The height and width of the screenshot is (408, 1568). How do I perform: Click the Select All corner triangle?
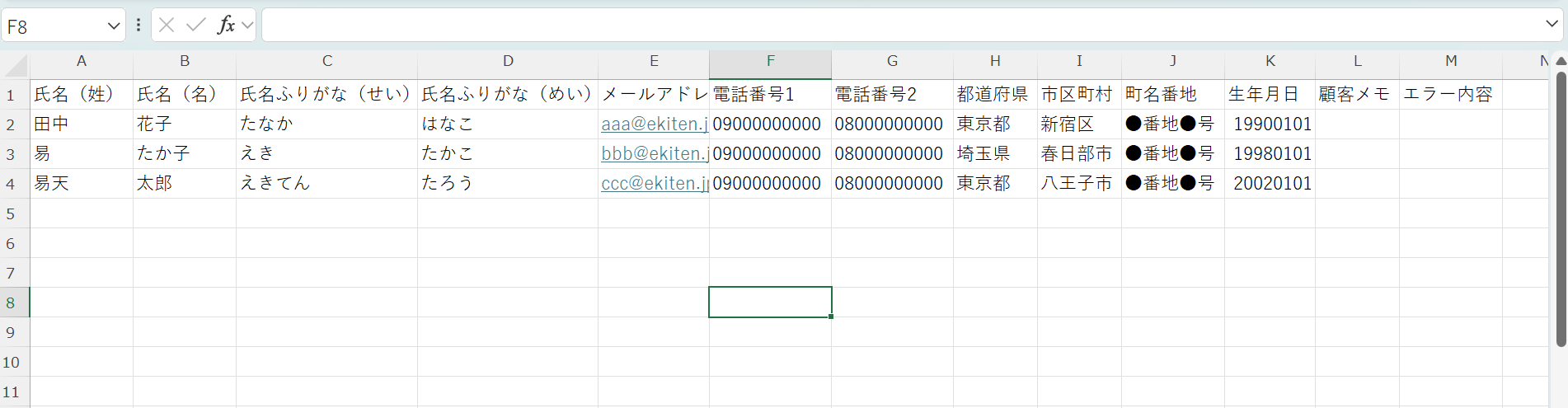pos(16,64)
